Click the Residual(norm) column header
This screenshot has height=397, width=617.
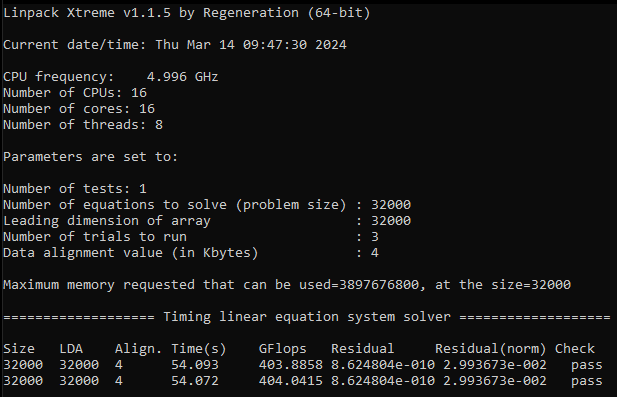pos(490,349)
